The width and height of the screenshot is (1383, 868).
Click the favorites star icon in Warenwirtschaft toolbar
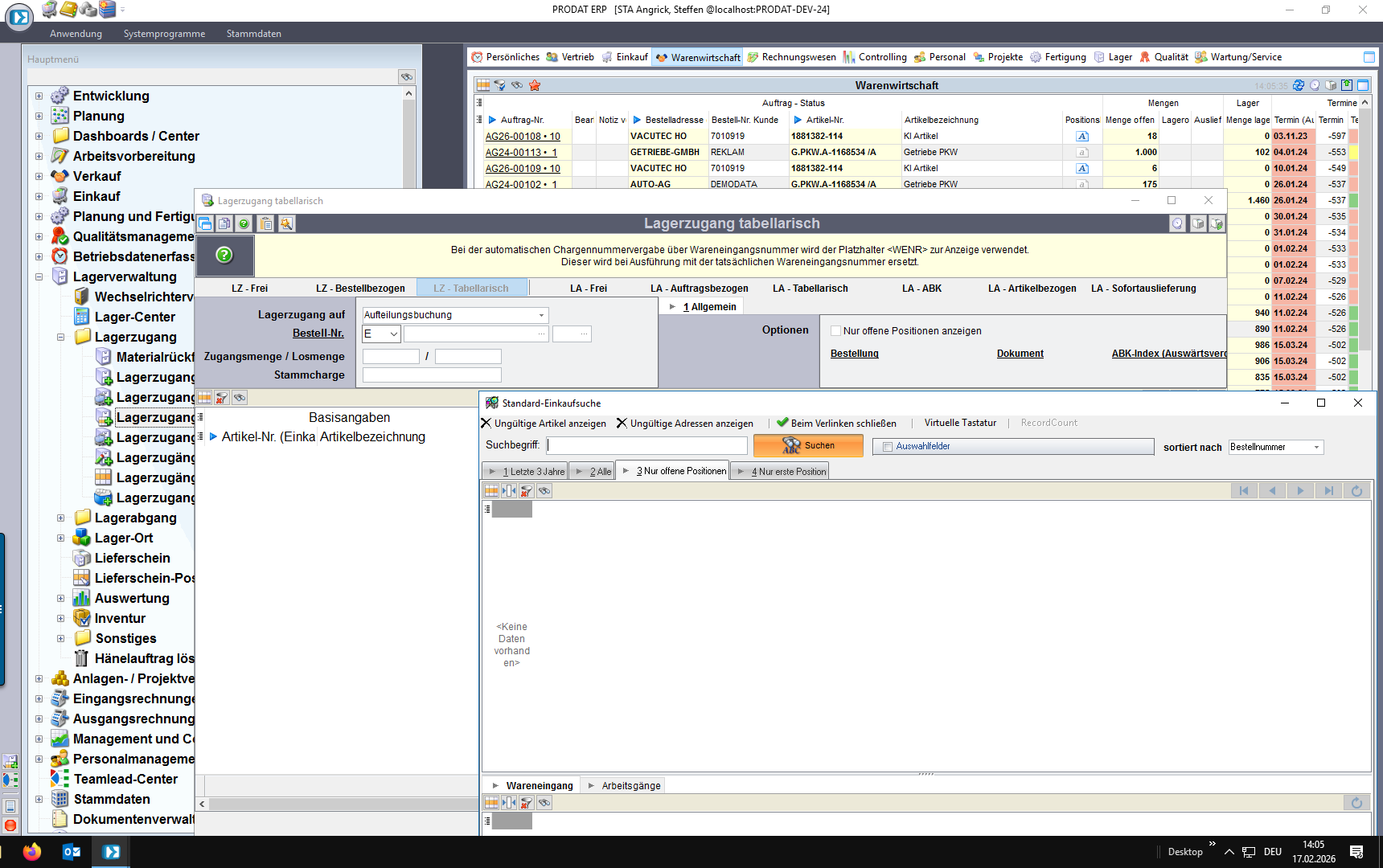(x=535, y=85)
